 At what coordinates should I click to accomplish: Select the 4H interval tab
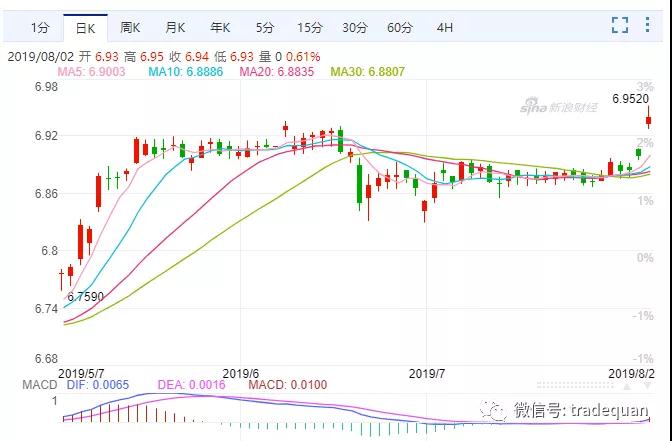(x=444, y=28)
